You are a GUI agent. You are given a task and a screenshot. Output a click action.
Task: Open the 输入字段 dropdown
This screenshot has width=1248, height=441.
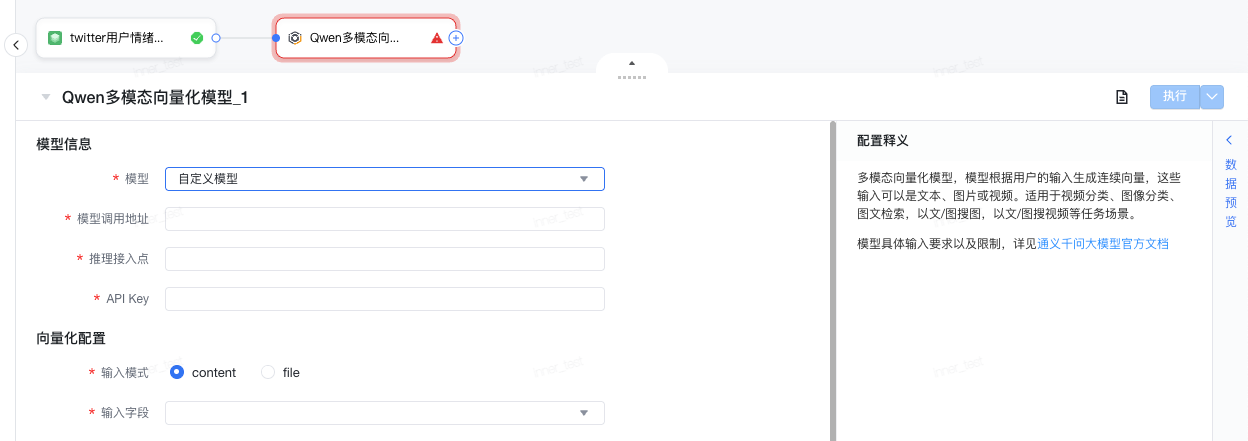coord(384,413)
